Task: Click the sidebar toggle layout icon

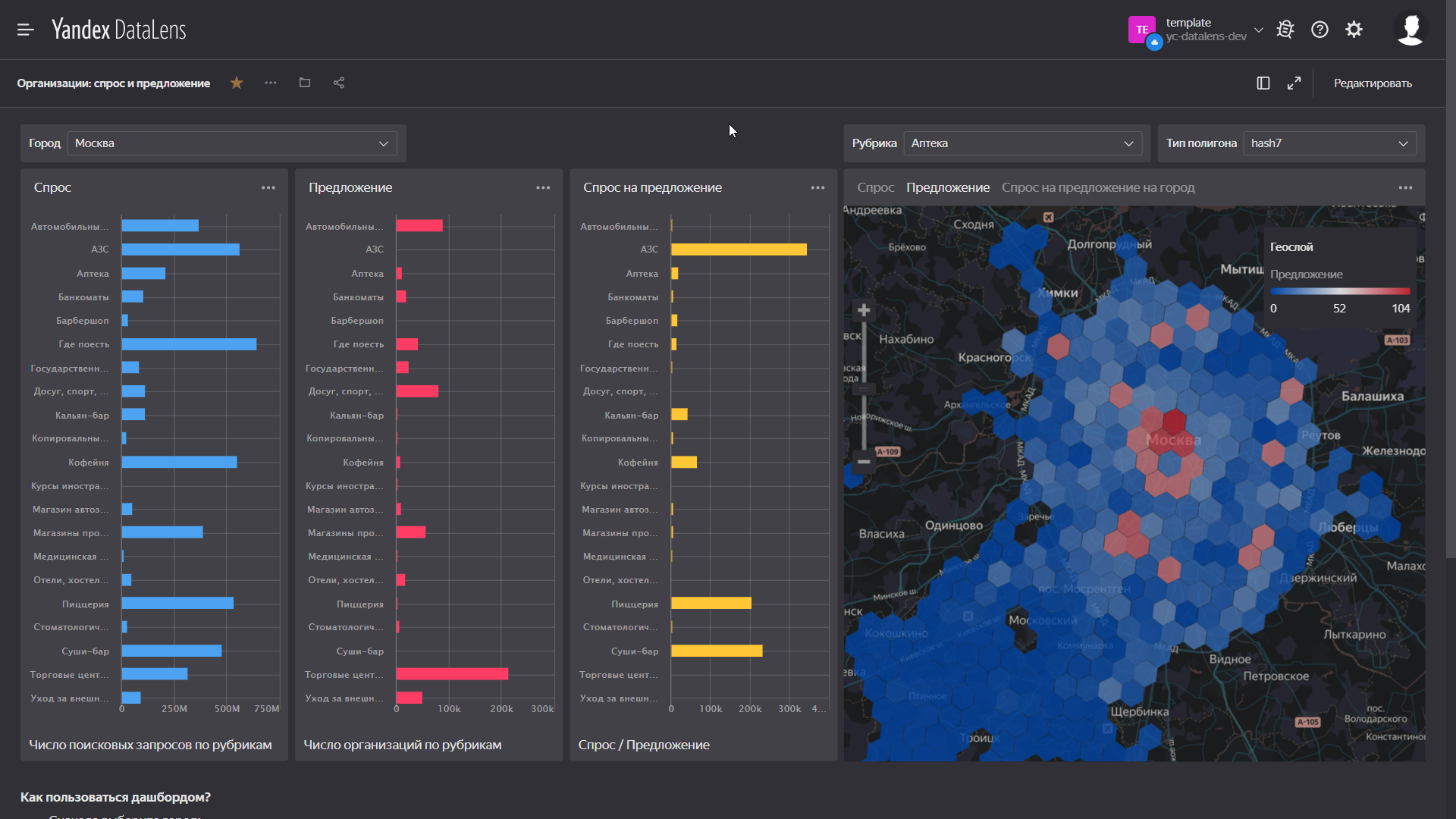Action: point(1262,83)
